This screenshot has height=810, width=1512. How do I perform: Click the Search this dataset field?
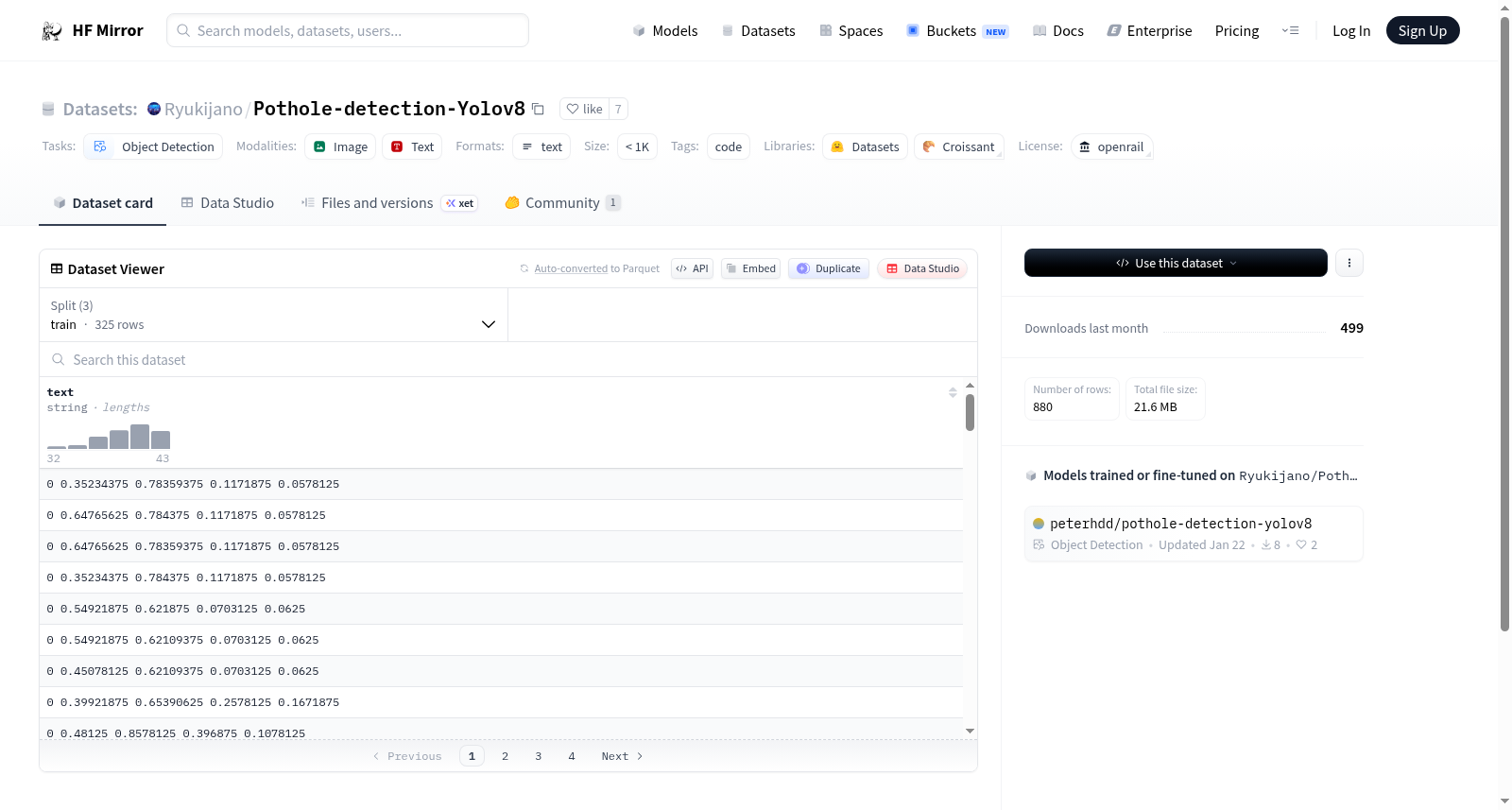point(508,360)
